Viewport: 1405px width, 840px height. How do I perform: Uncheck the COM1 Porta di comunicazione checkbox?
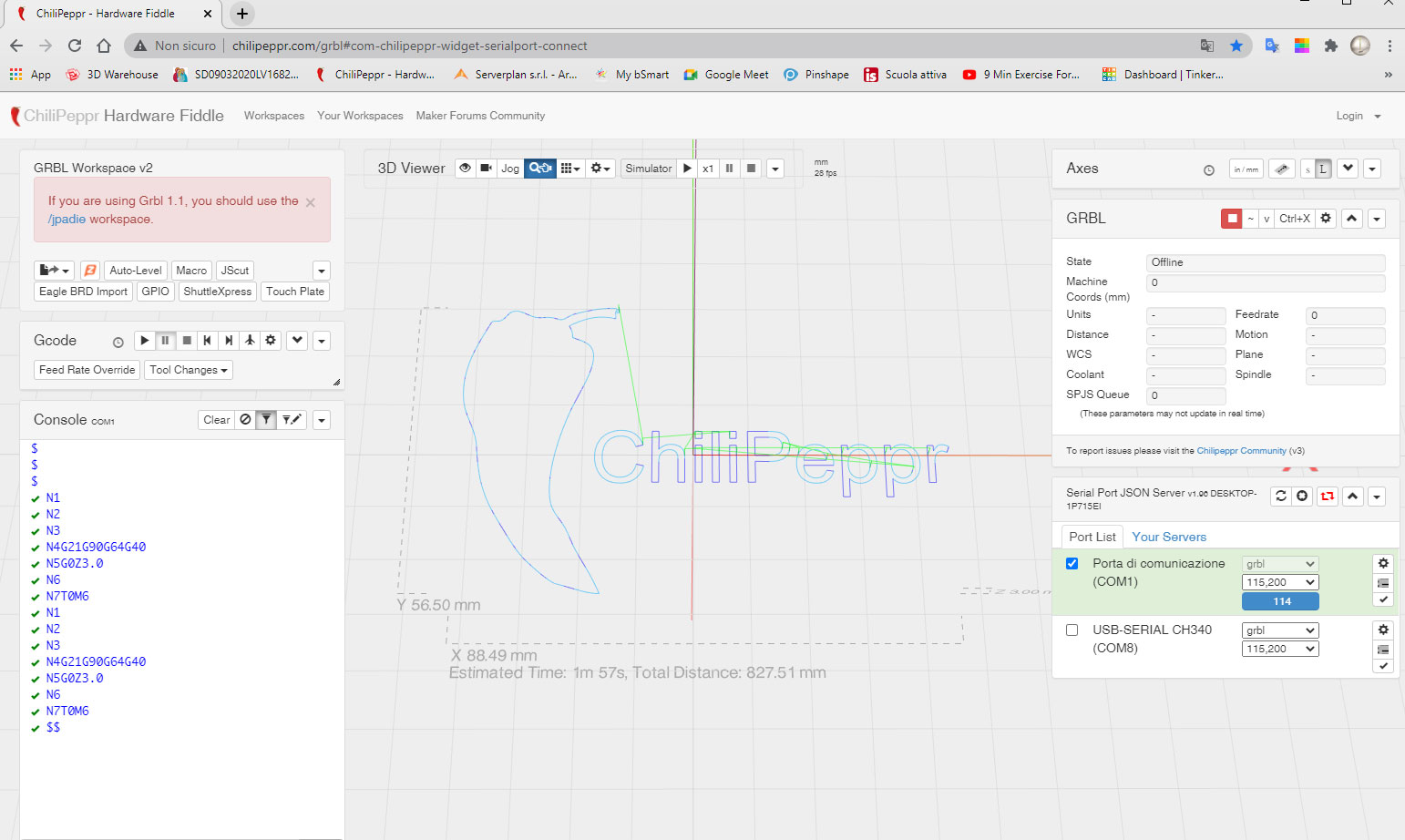[x=1072, y=564]
